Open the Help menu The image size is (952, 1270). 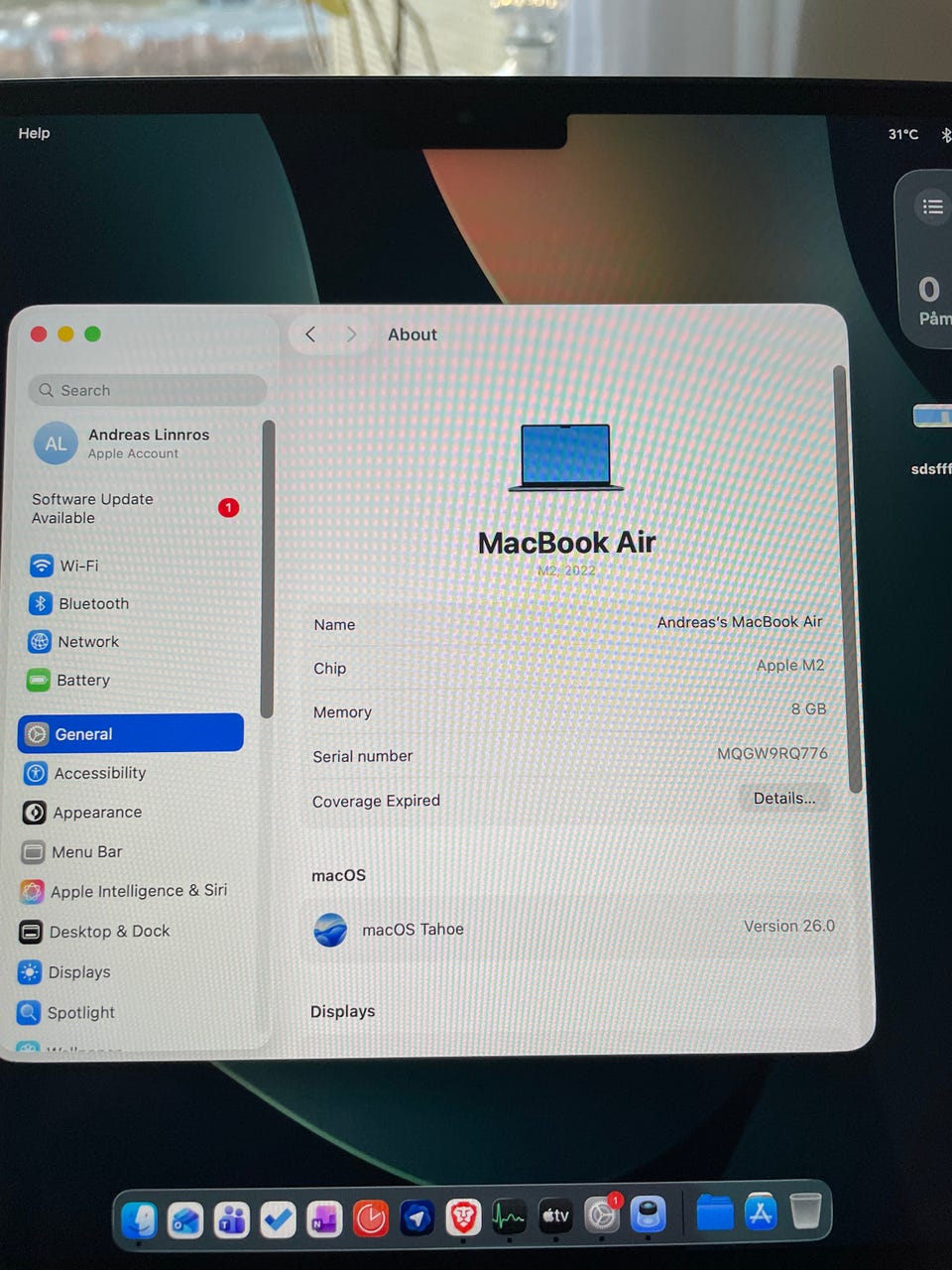[34, 133]
